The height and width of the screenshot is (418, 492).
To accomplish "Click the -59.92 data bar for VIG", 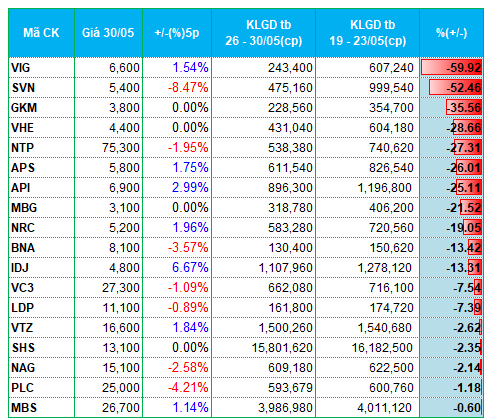I will [x=451, y=68].
